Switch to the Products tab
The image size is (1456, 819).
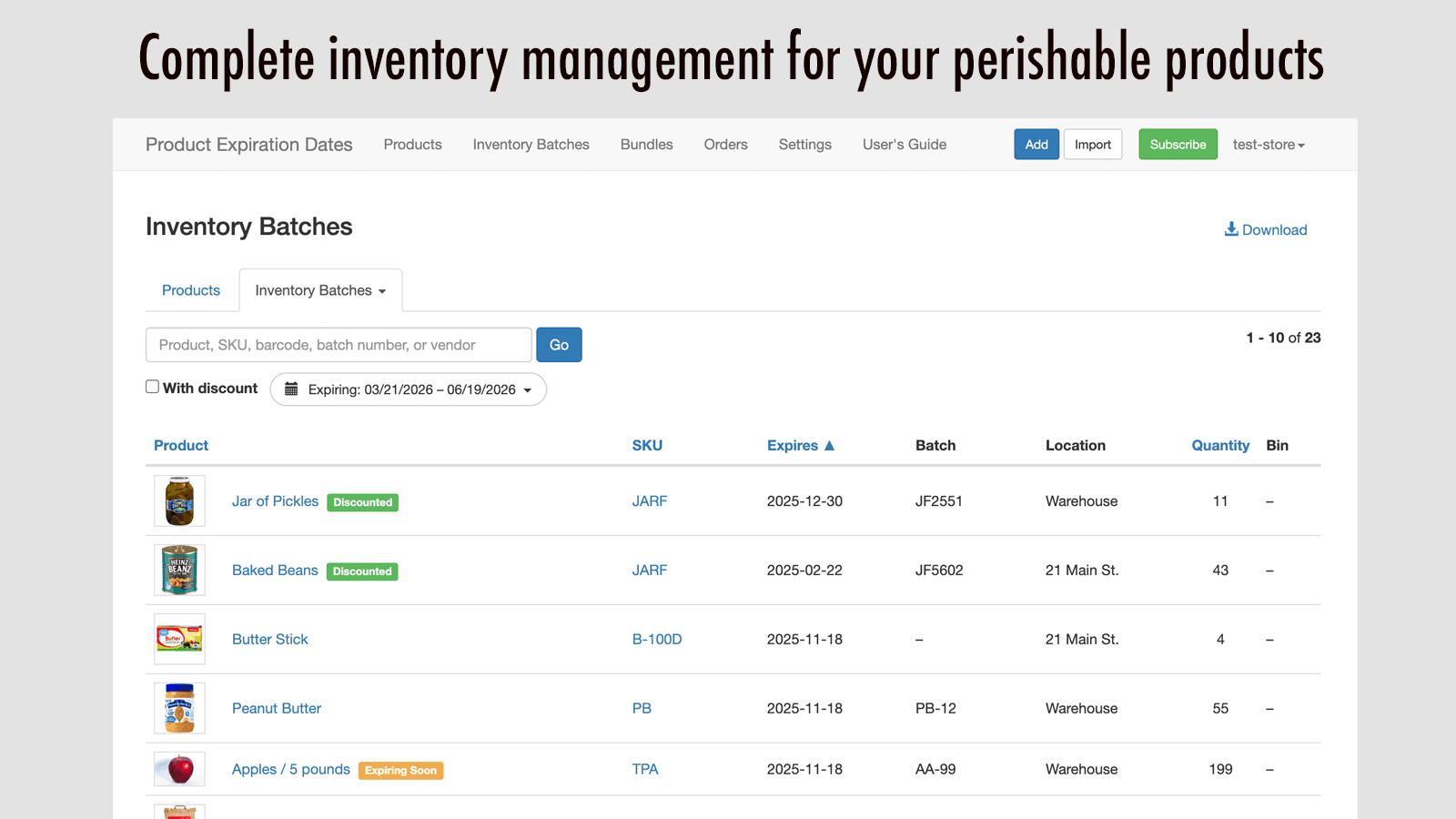(191, 290)
